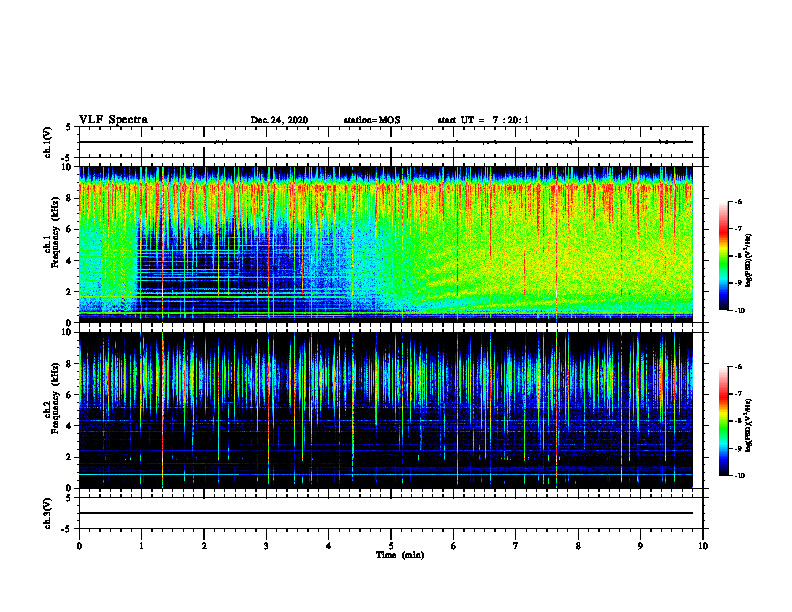792x612 pixels.
Task: Click the ch.2 spectrogram color scale bar
Action: coord(724,421)
